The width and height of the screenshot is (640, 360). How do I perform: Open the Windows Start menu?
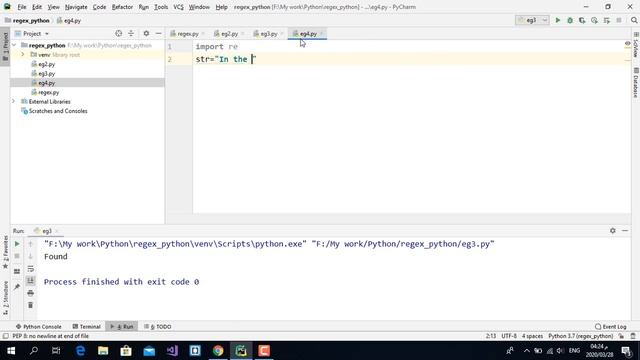(x=11, y=351)
